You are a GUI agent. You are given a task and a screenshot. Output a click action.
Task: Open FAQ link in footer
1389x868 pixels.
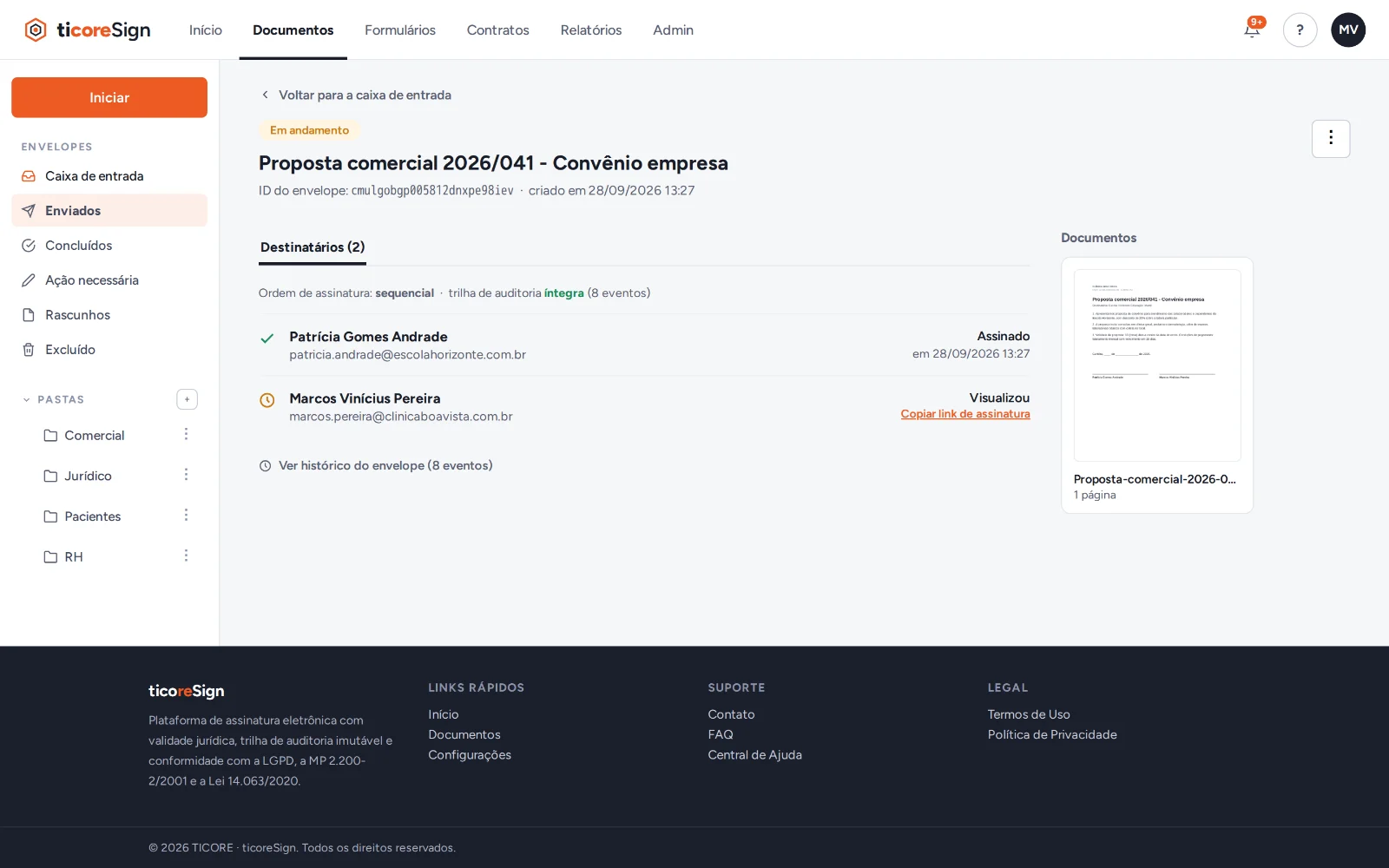721,734
